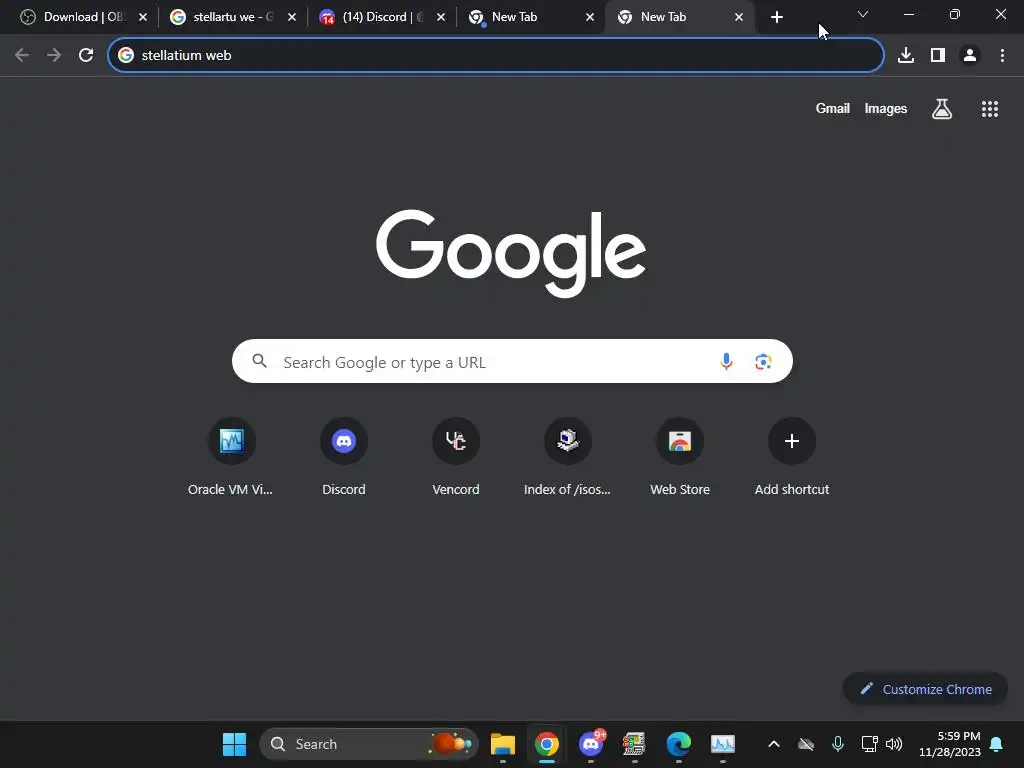Screen dimensions: 1024x768
Task: Open File Explorer from the taskbar
Action: coord(503,744)
